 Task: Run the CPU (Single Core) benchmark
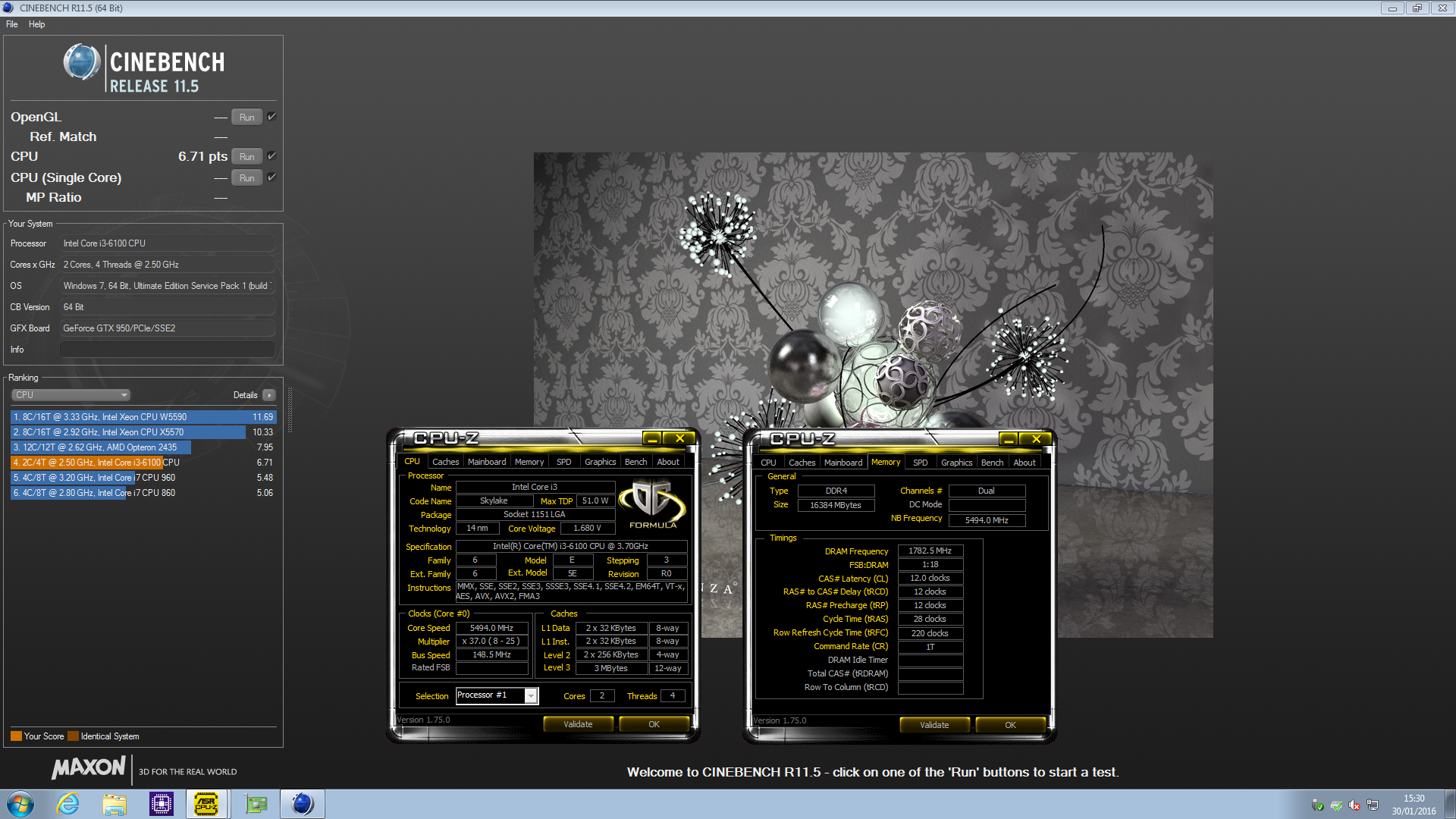pyautogui.click(x=247, y=177)
